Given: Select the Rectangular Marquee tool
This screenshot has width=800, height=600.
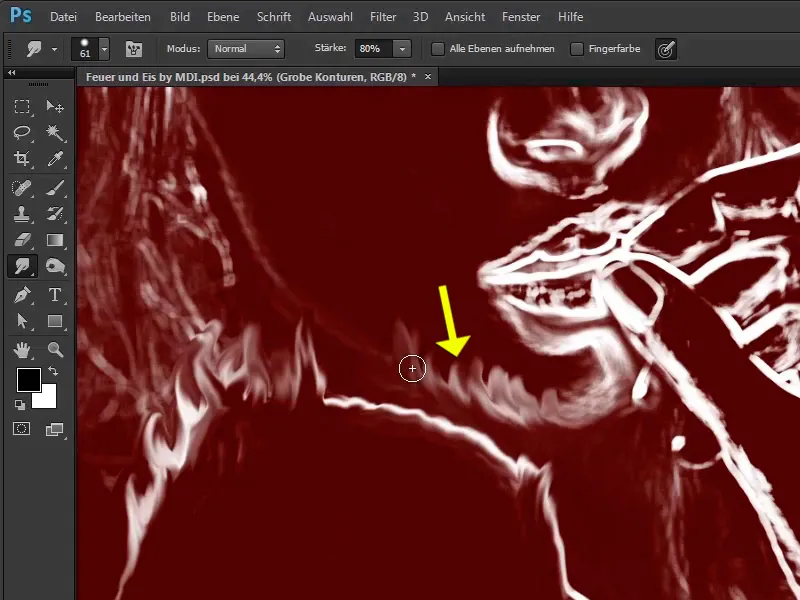Looking at the screenshot, I should tap(21, 107).
